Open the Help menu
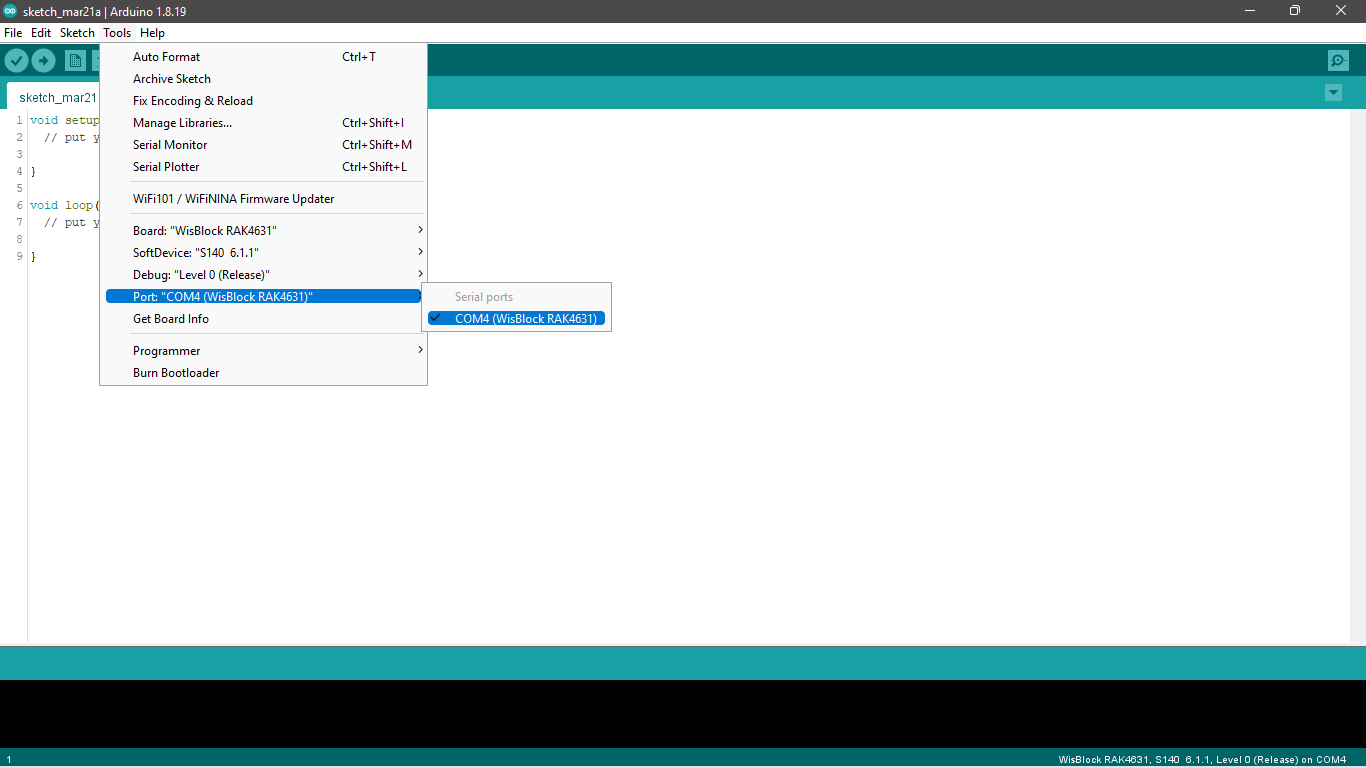 [152, 33]
